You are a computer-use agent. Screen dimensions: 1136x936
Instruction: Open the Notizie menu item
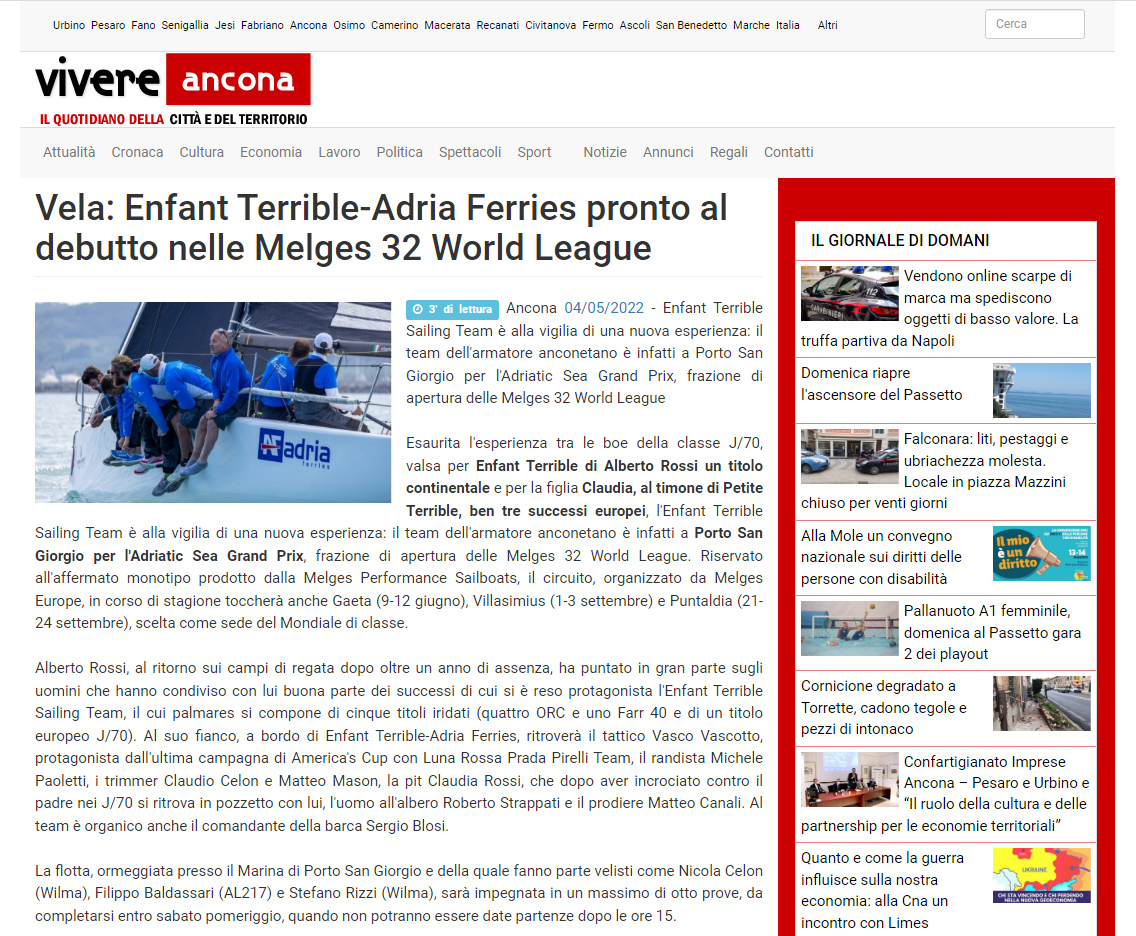605,152
